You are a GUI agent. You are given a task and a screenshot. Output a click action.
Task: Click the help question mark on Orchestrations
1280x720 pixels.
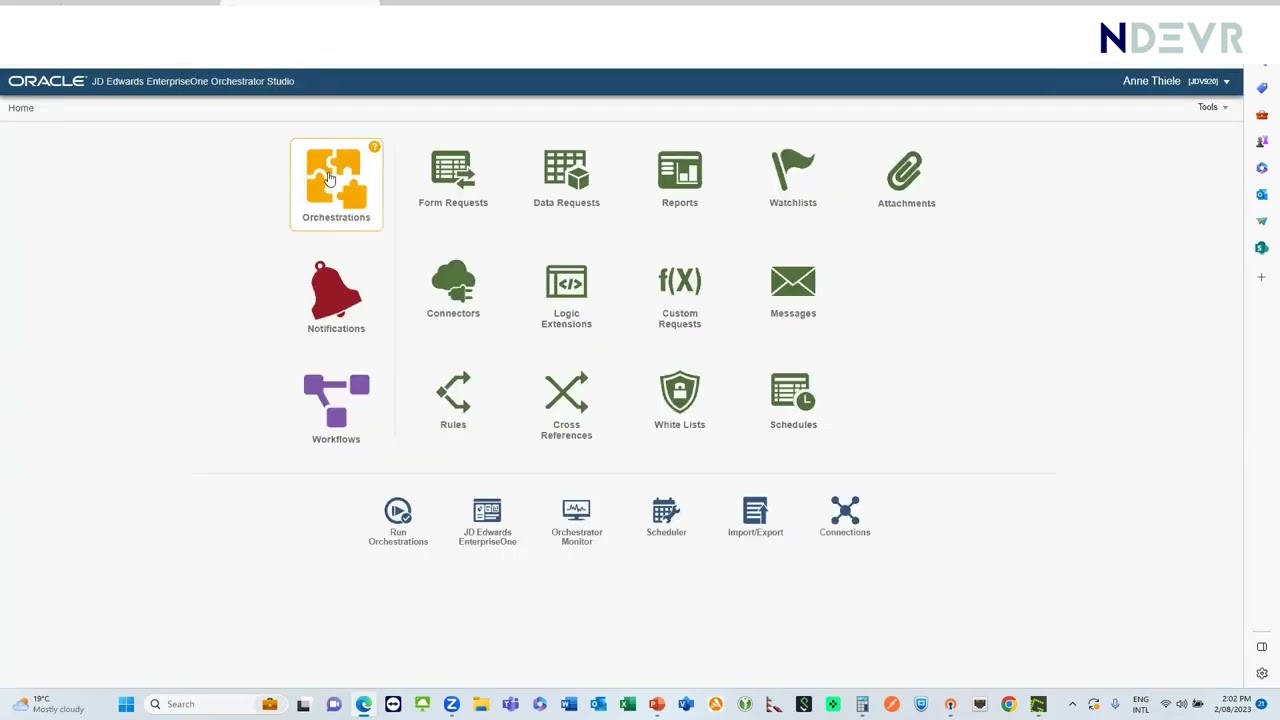[374, 147]
